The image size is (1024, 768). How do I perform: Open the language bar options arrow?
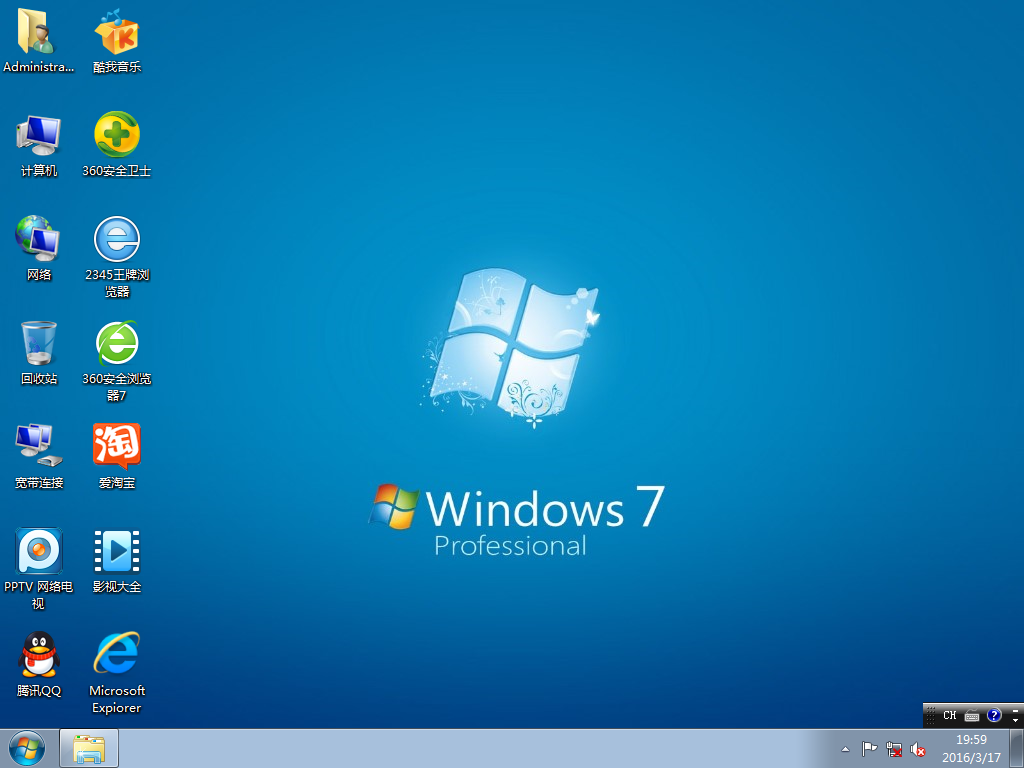pyautogui.click(x=1016, y=720)
